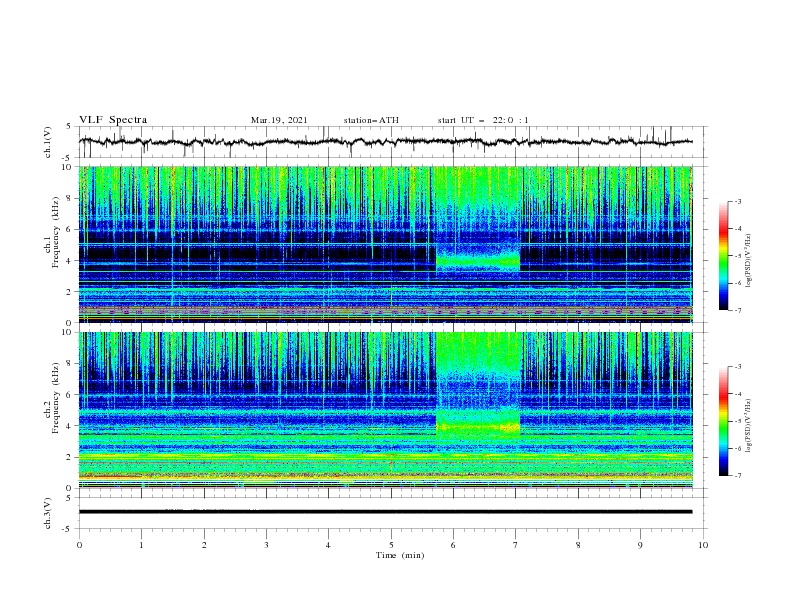The width and height of the screenshot is (792, 612).
Task: Click the 4 kHz emission band in ch.2 spectrogram
Action: (x=478, y=427)
